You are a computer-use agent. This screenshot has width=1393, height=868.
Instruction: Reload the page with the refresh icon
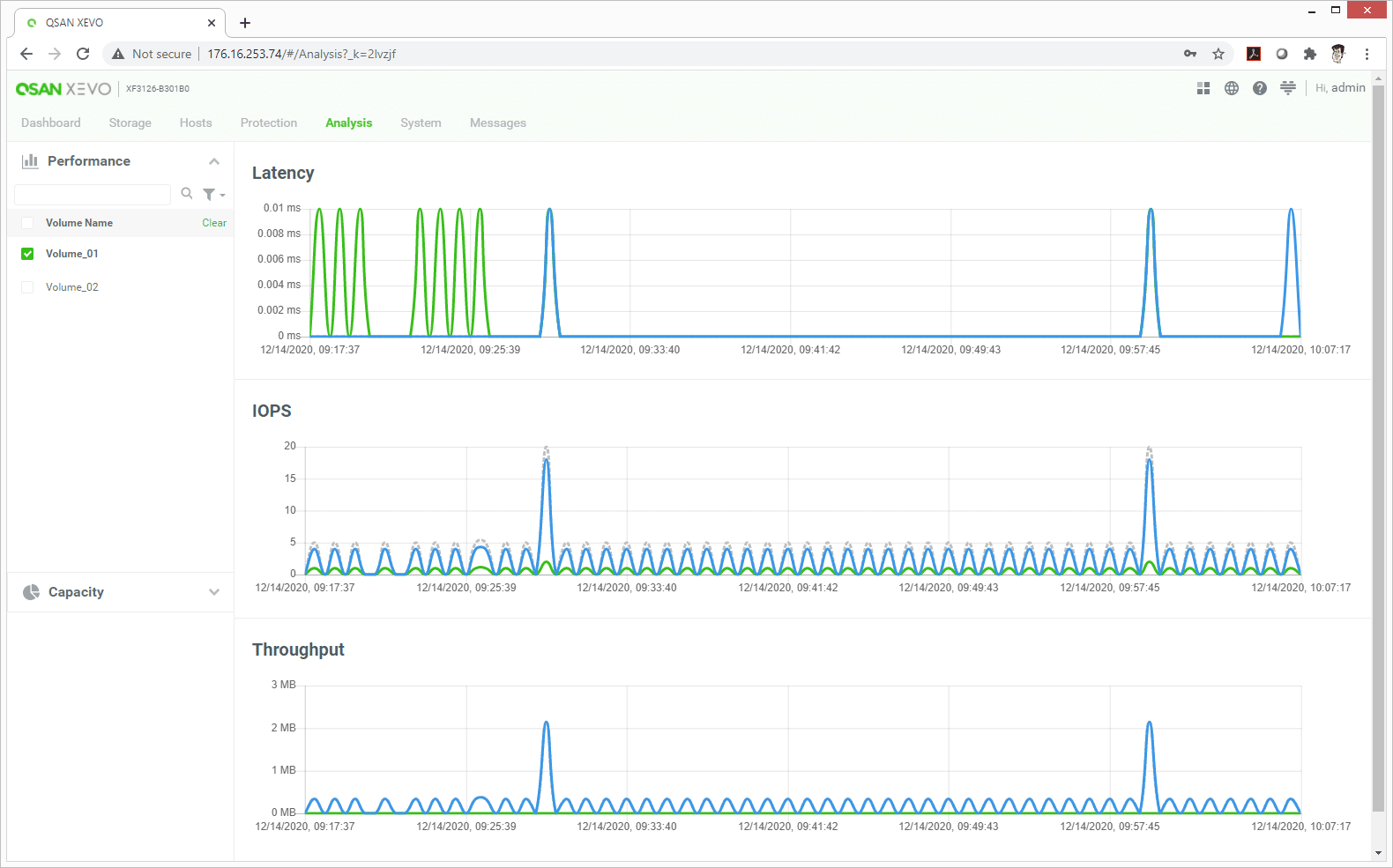(x=83, y=54)
